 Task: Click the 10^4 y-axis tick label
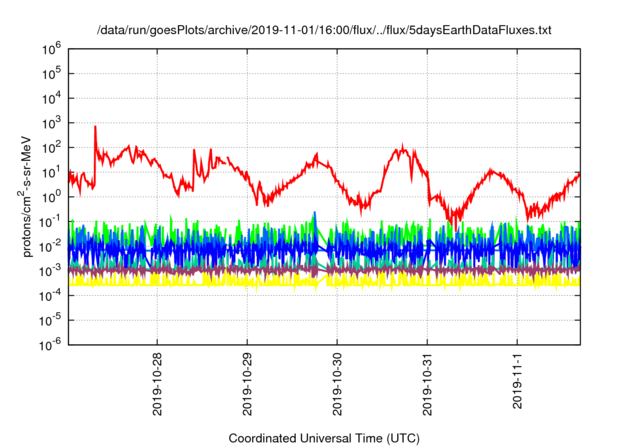pyautogui.click(x=51, y=98)
